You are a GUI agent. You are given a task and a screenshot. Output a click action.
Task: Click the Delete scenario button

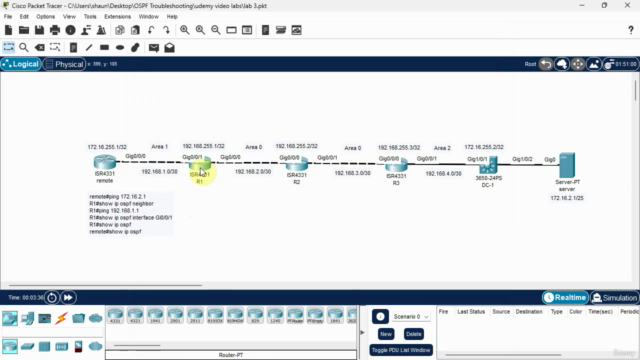click(x=413, y=334)
